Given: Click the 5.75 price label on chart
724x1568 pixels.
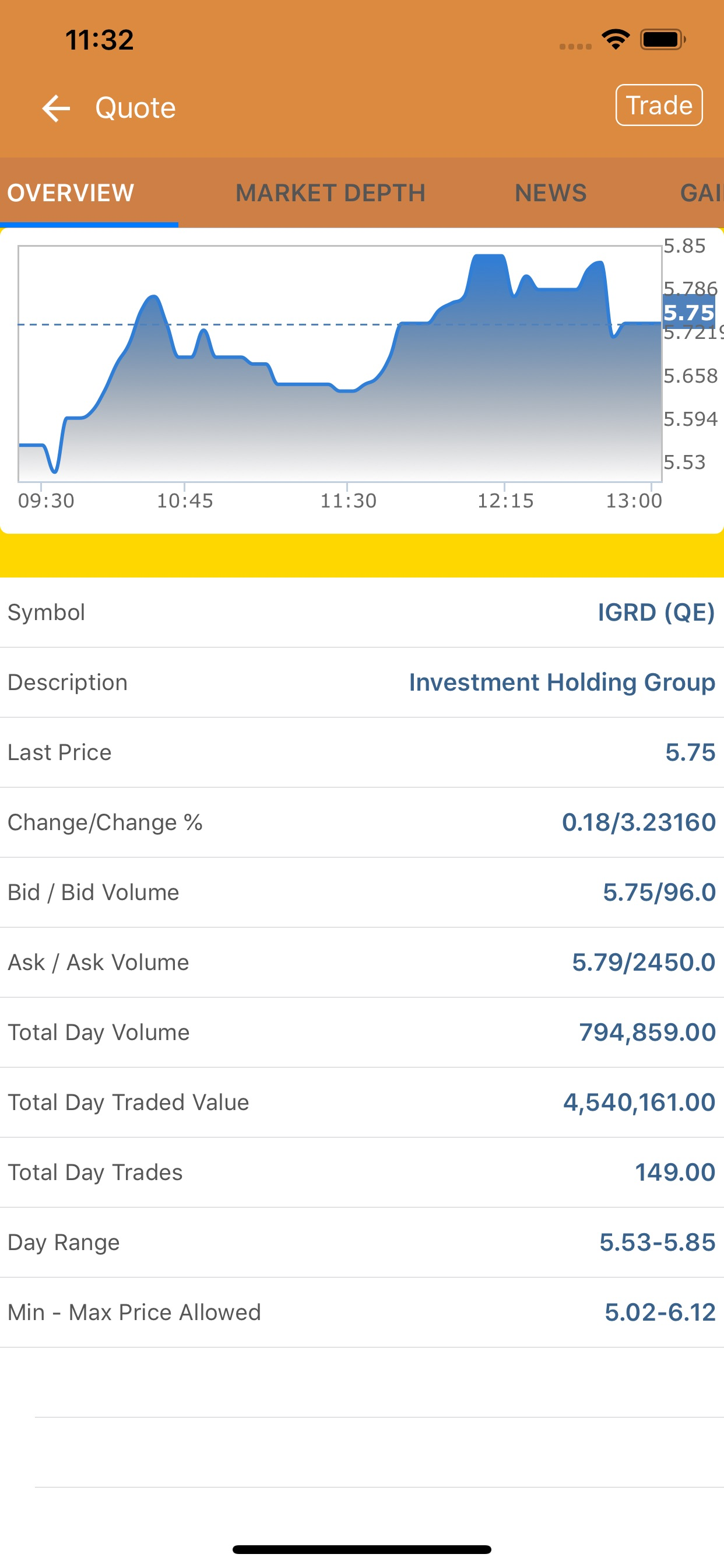Looking at the screenshot, I should tap(688, 313).
